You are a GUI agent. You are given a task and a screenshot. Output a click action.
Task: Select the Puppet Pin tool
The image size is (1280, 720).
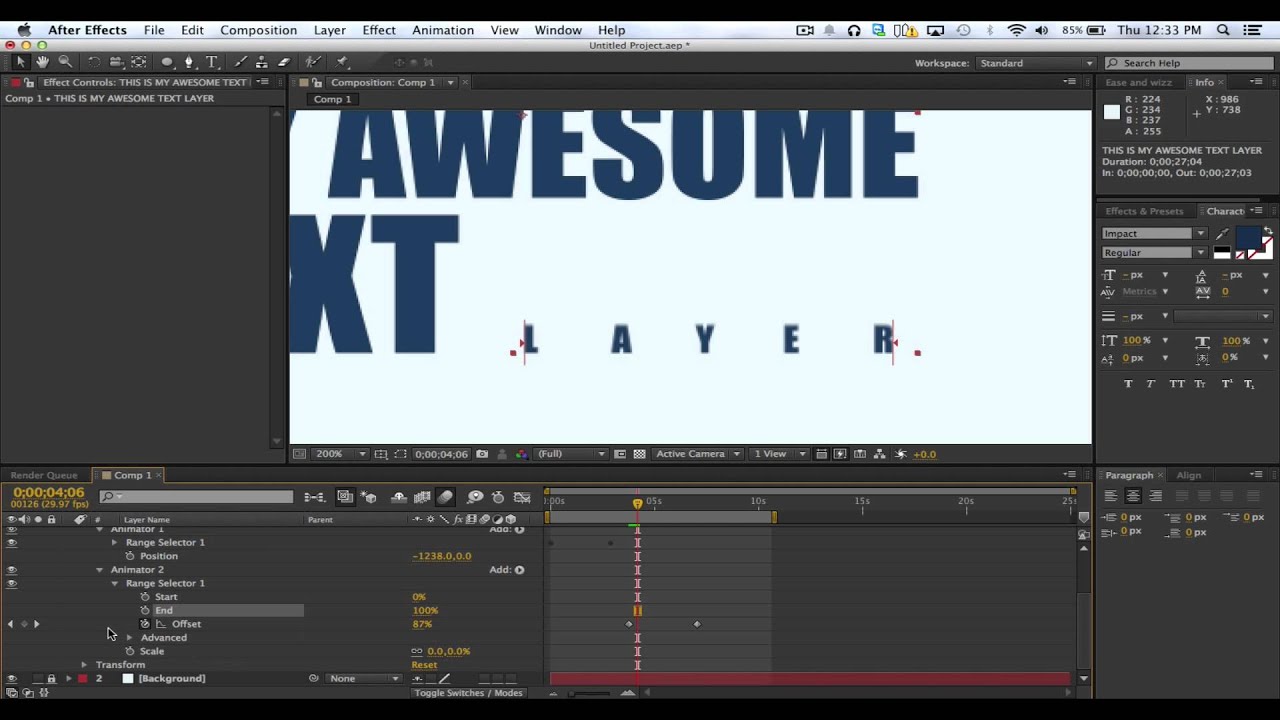point(342,62)
